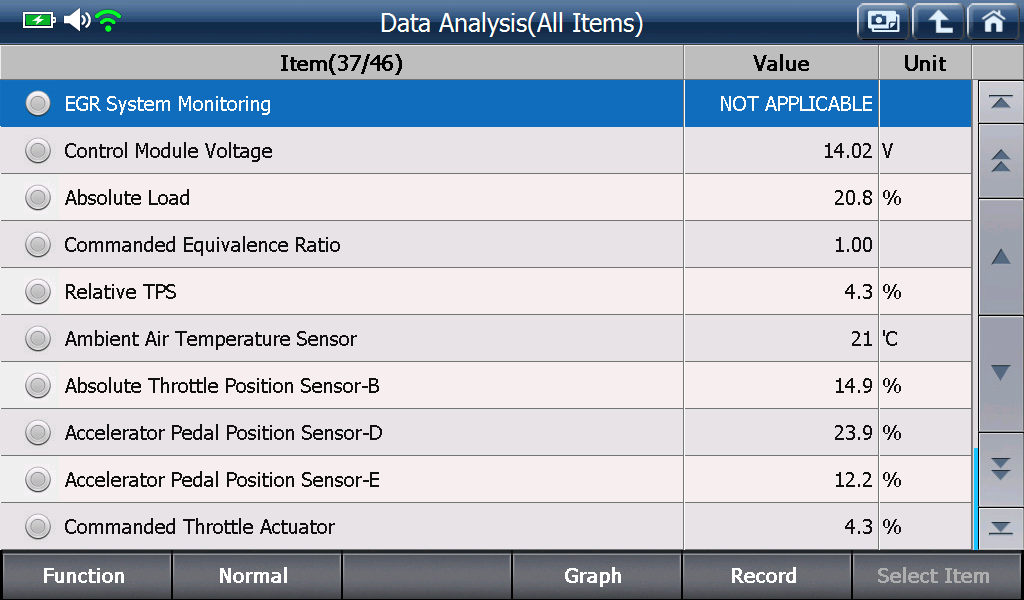Move down one row with single down arrow
This screenshot has height=600, width=1024.
[1000, 373]
